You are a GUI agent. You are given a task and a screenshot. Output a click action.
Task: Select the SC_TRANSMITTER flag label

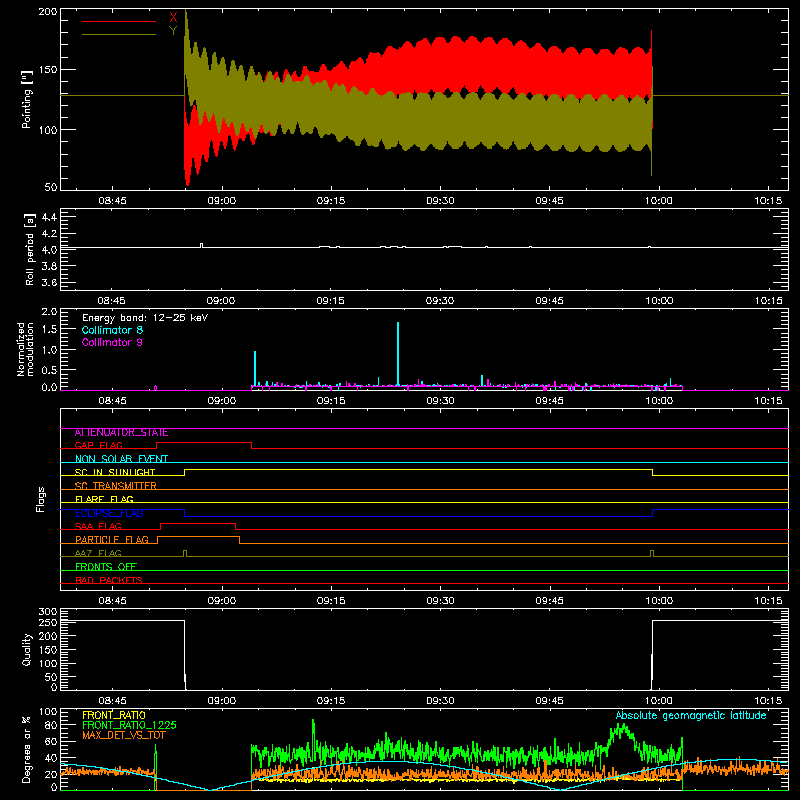[115, 486]
